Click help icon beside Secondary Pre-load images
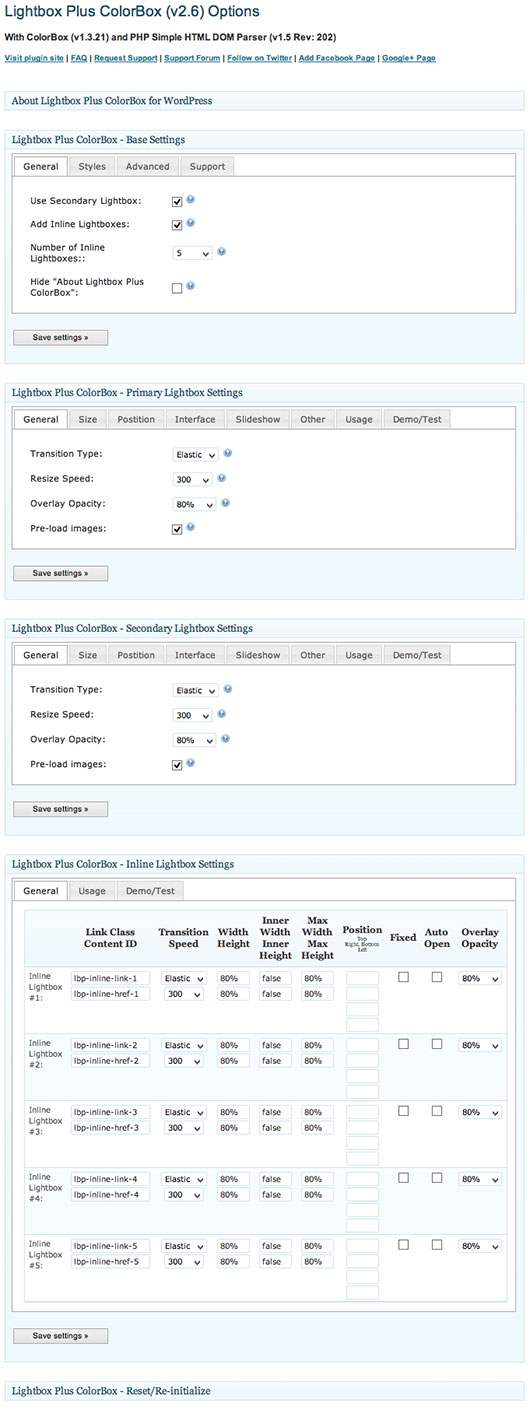Viewport: 530px width, 1410px height. click(190, 763)
